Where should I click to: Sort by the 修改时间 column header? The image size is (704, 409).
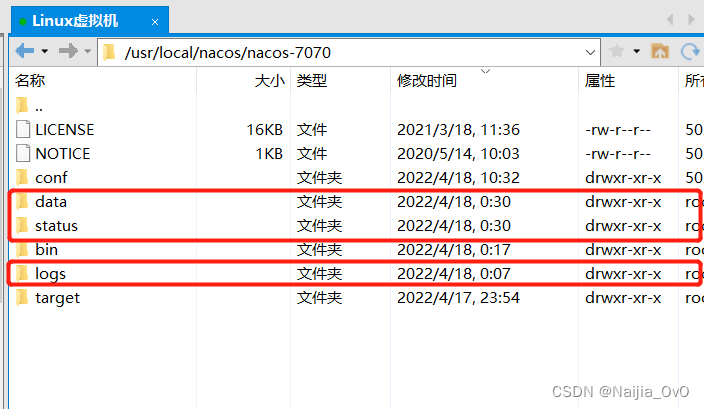427,81
